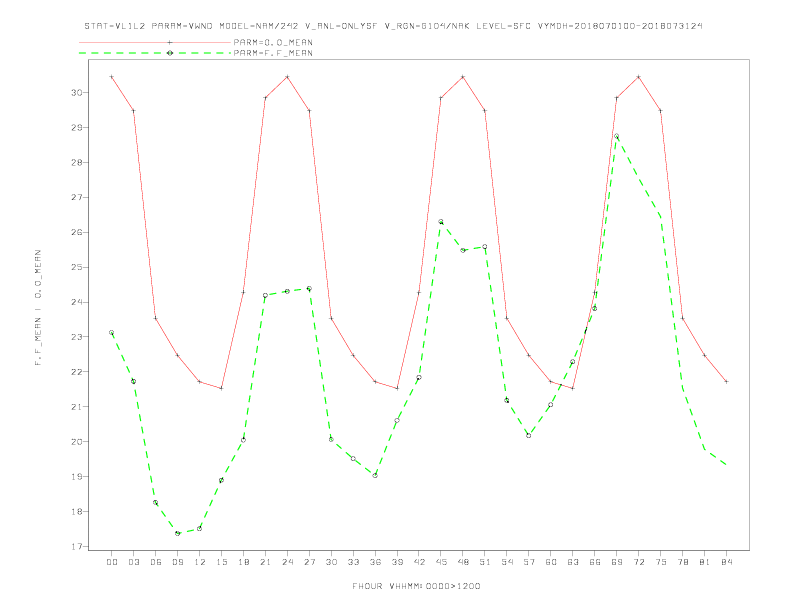Select red O.O_MEAN data point at hour 15
The width and height of the screenshot is (792, 612).
click(x=221, y=388)
